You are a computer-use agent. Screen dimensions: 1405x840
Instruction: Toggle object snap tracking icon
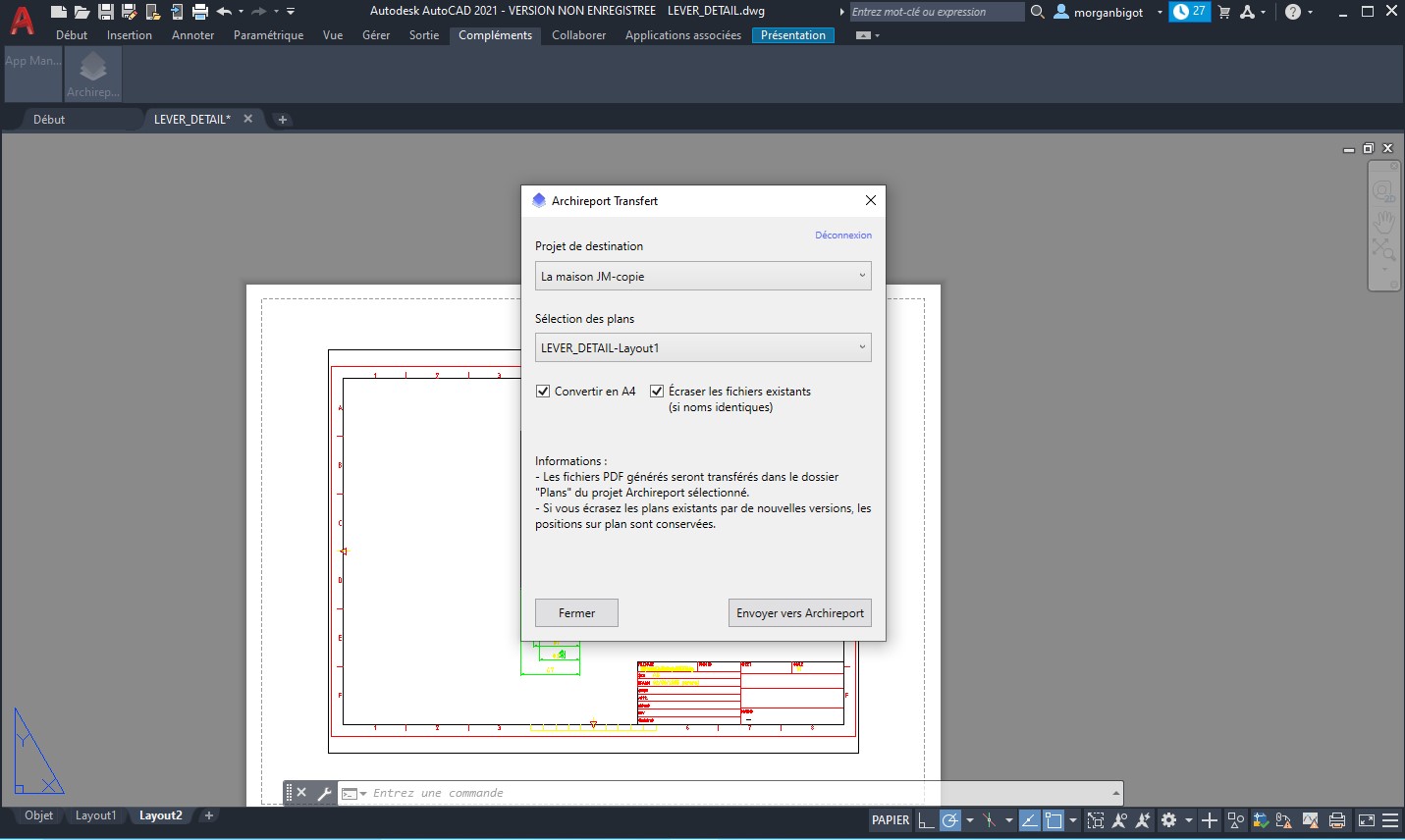coord(1029,820)
